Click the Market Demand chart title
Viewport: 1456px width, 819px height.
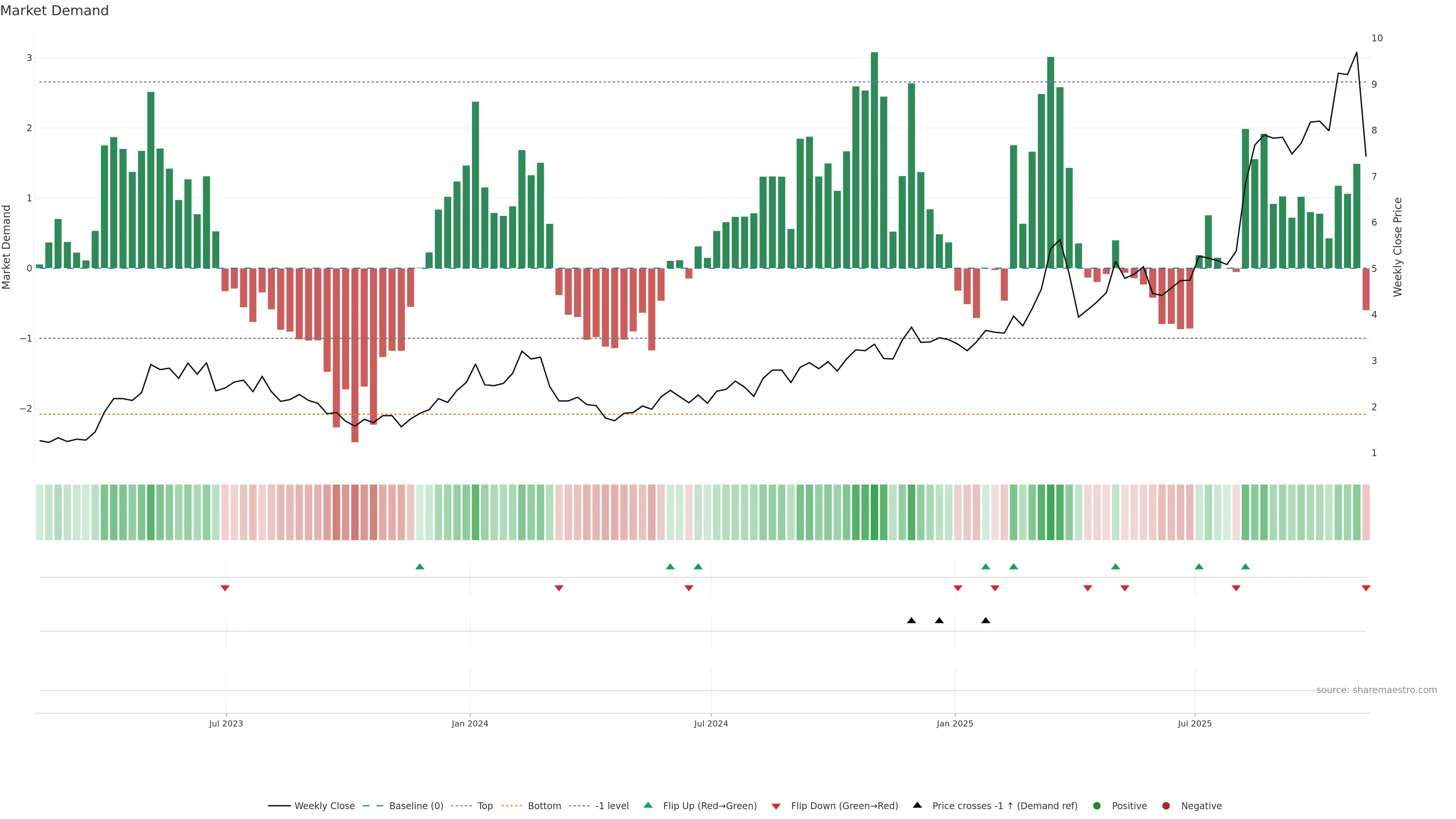coord(54,11)
